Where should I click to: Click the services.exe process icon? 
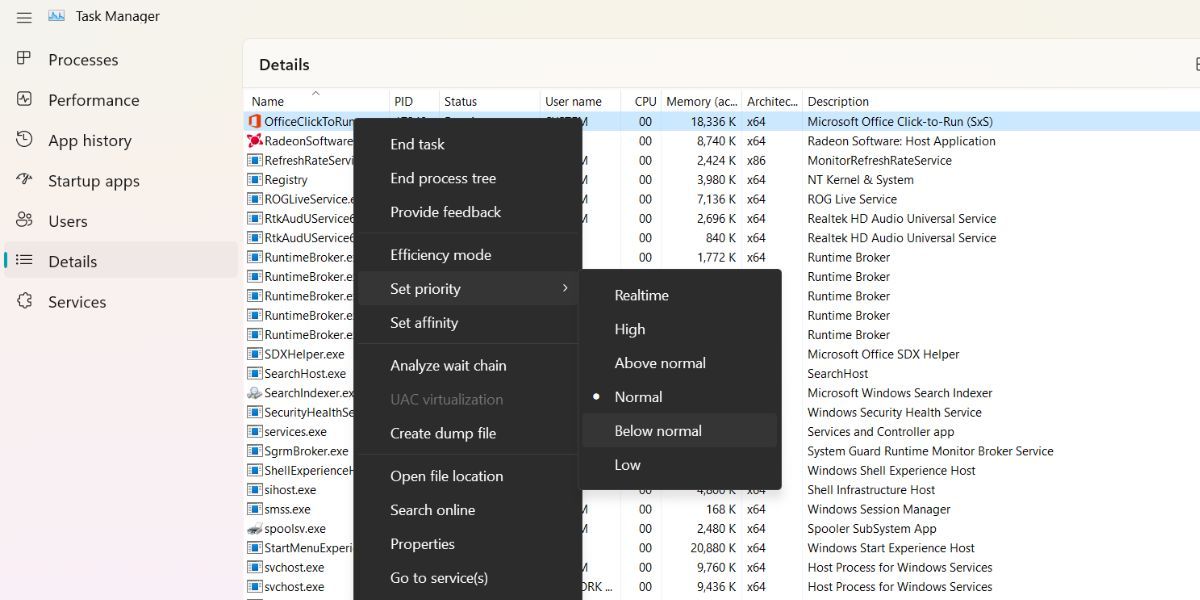coord(255,432)
